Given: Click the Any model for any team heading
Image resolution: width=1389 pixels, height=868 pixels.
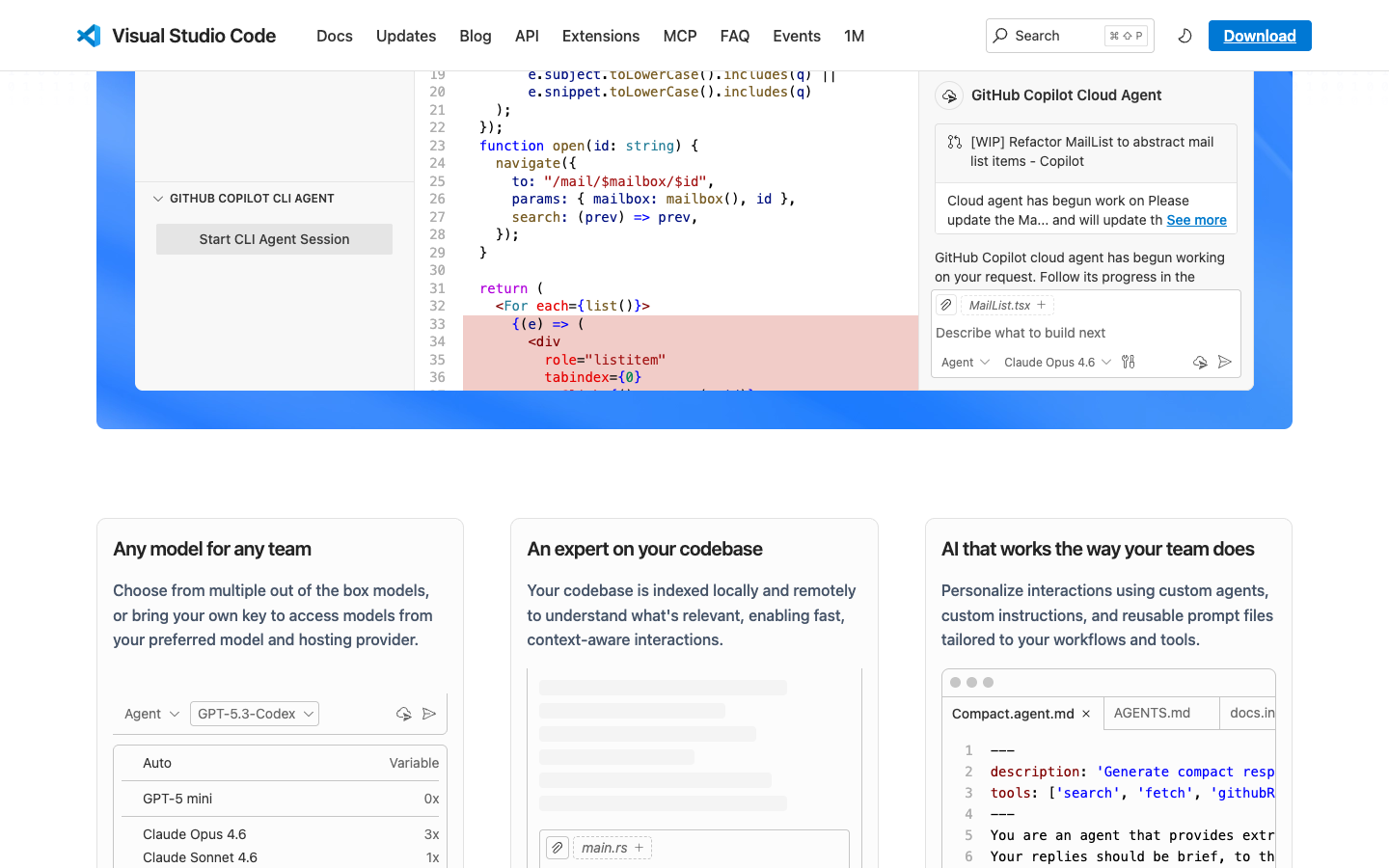Looking at the screenshot, I should click(212, 549).
